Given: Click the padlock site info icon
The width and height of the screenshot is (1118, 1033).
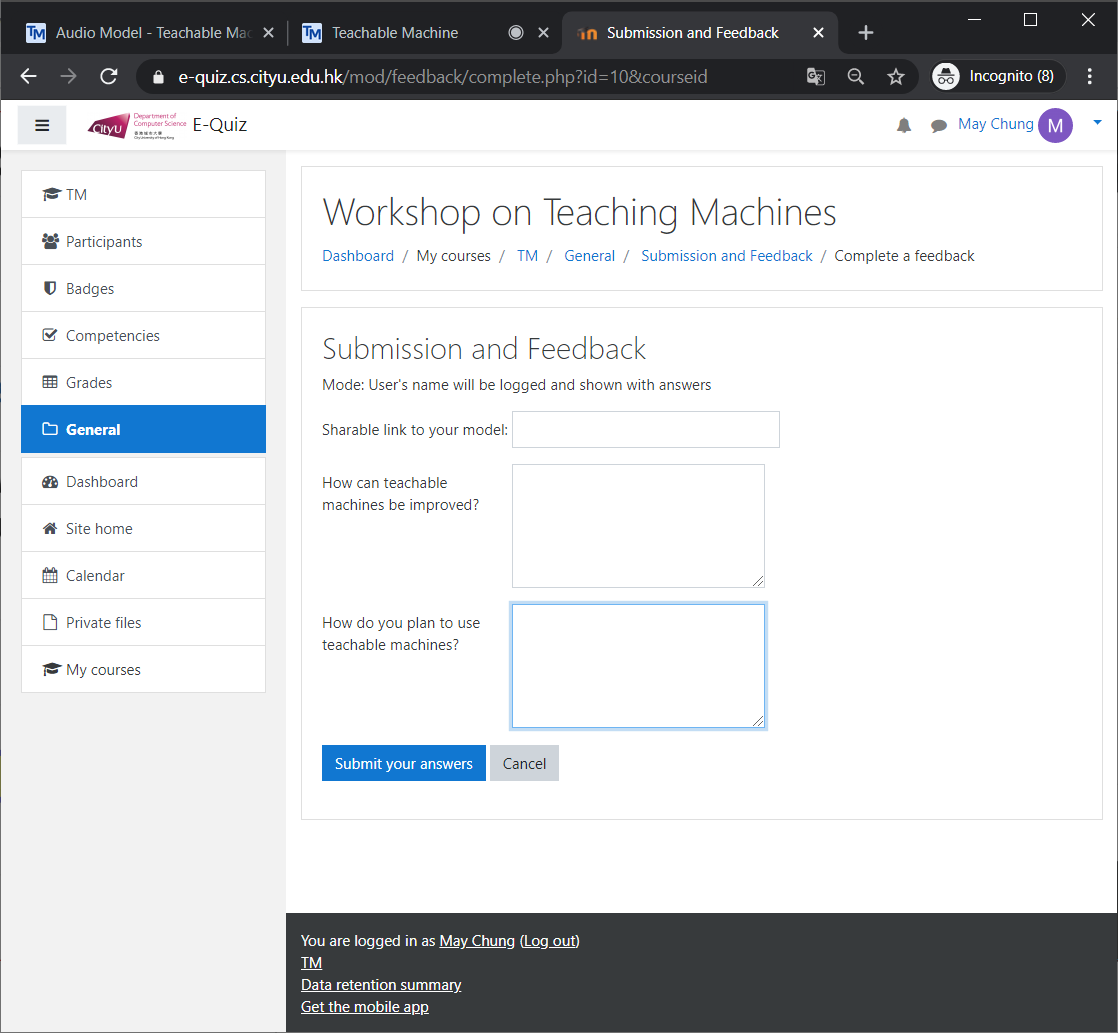Looking at the screenshot, I should pyautogui.click(x=158, y=77).
